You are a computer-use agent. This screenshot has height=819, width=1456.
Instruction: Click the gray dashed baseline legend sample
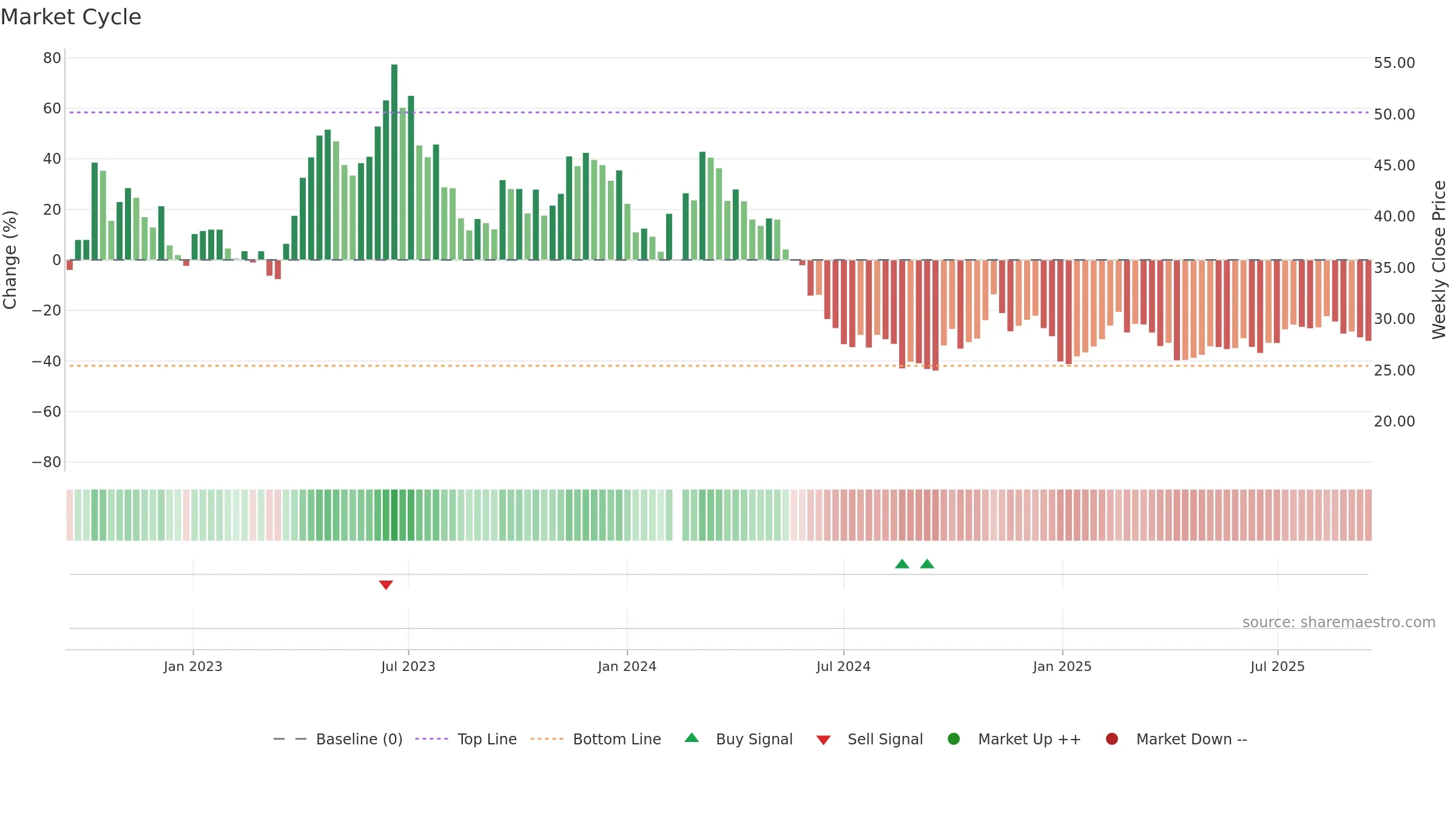(290, 739)
